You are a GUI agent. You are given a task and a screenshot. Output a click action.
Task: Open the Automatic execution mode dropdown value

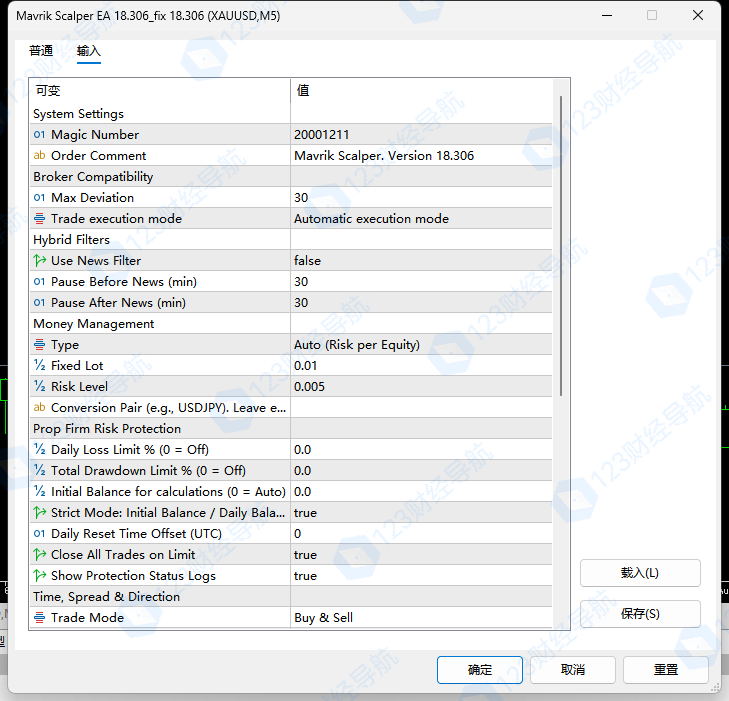pos(421,218)
